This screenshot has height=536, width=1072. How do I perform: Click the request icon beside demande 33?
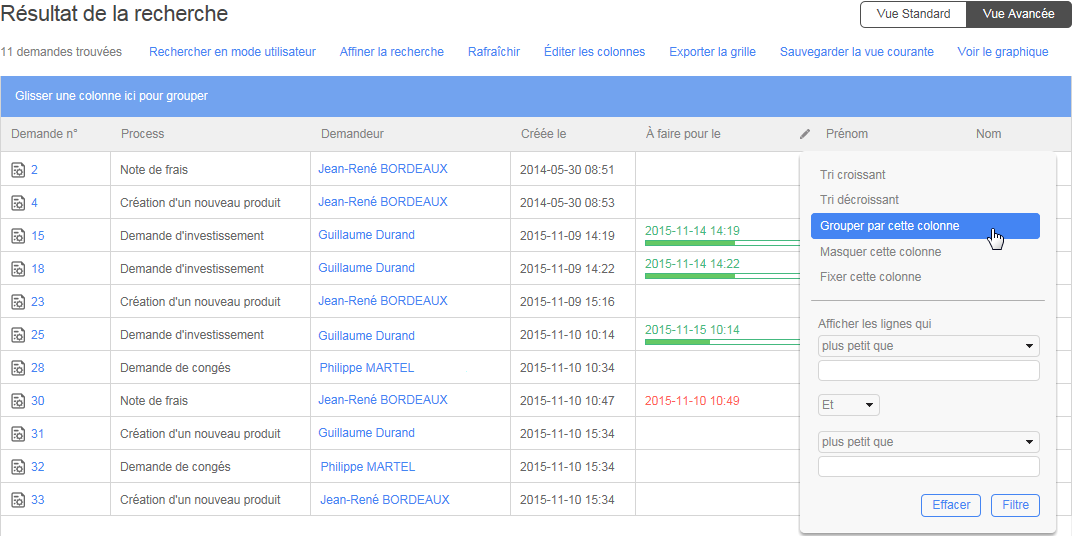pos(18,500)
